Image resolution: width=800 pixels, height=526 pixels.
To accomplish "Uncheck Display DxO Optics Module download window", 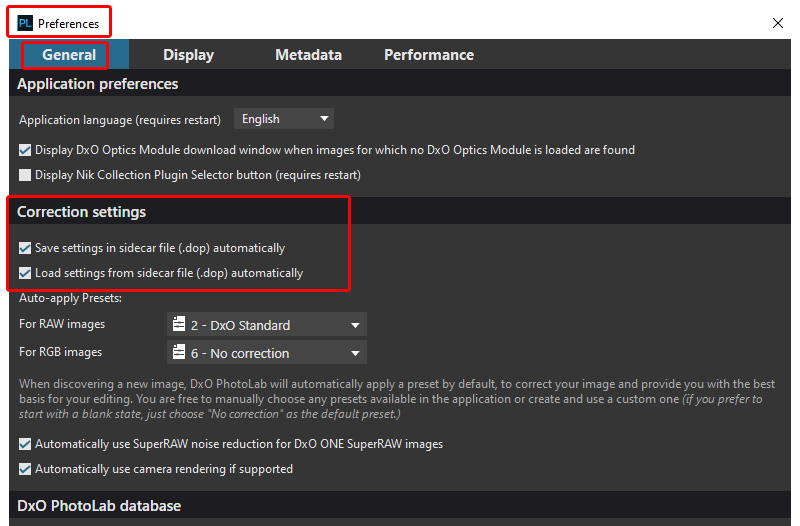I will [x=25, y=150].
